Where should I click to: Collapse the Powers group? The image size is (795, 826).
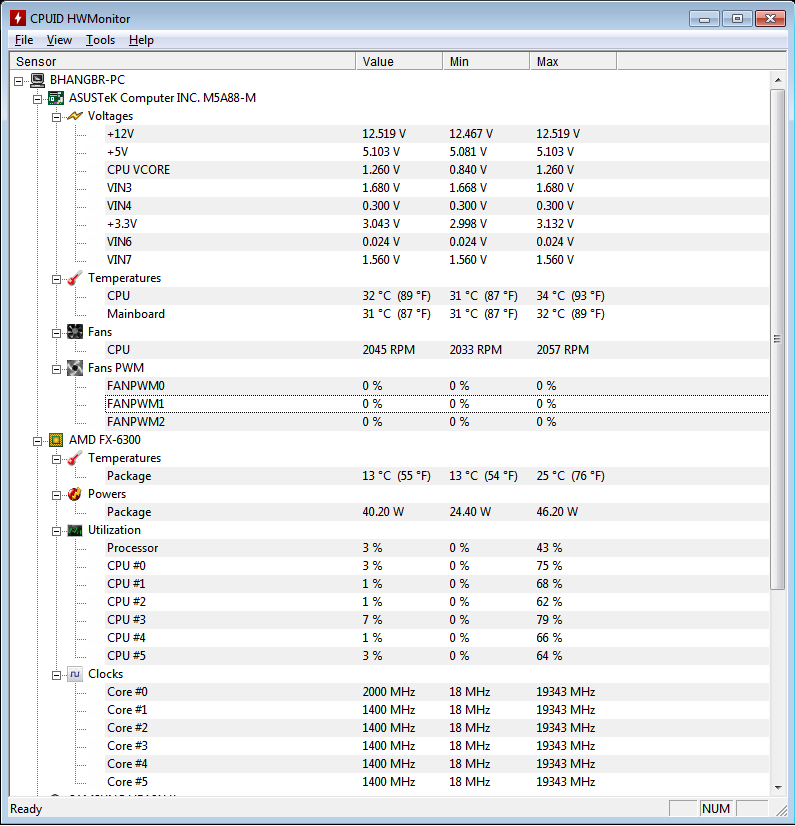point(56,495)
